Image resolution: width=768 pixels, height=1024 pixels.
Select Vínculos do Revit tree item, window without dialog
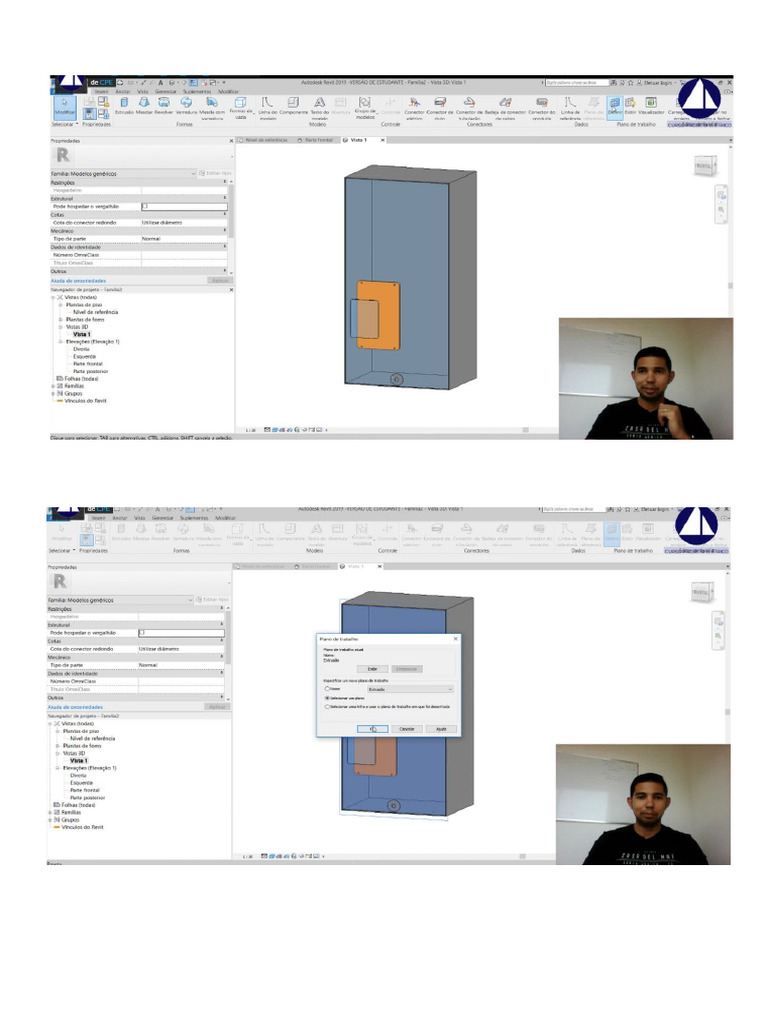point(82,401)
